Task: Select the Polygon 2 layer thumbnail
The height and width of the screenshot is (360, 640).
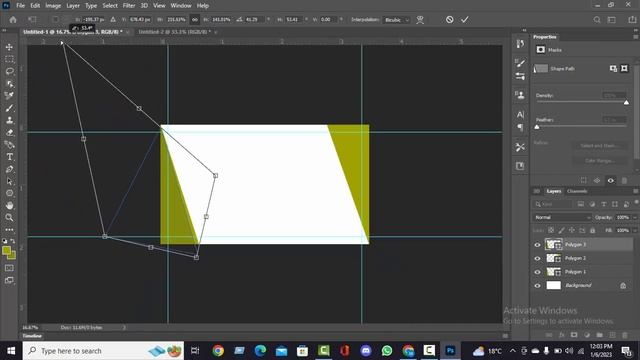Action: [x=553, y=258]
